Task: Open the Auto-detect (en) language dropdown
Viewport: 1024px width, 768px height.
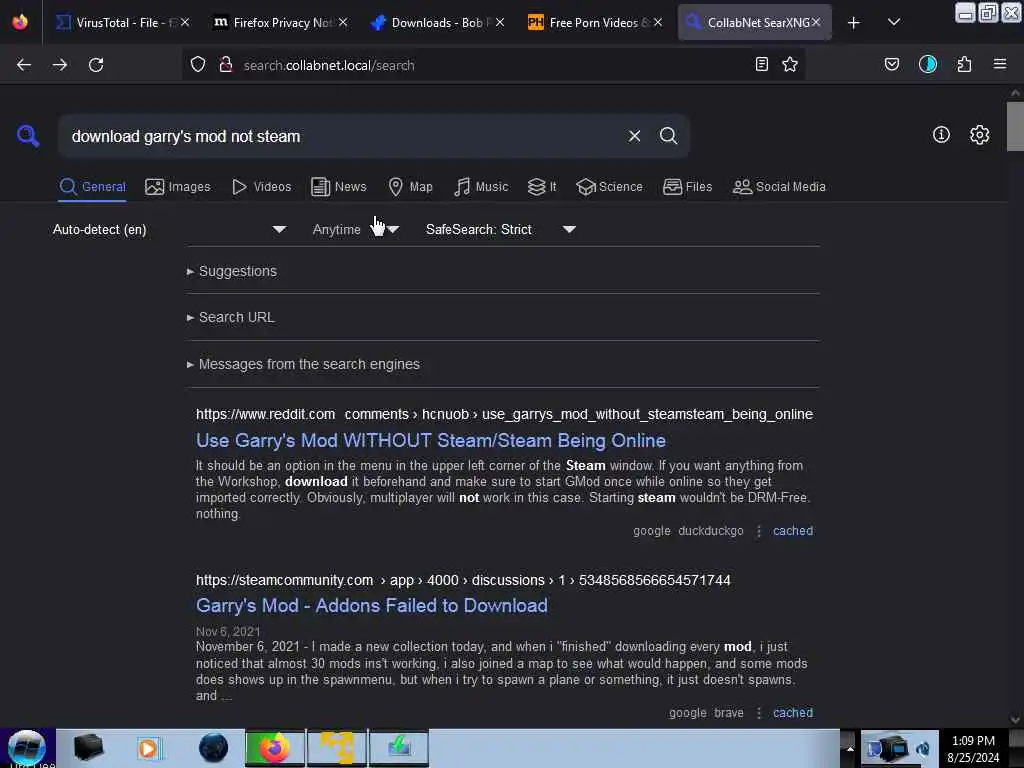Action: coord(169,229)
